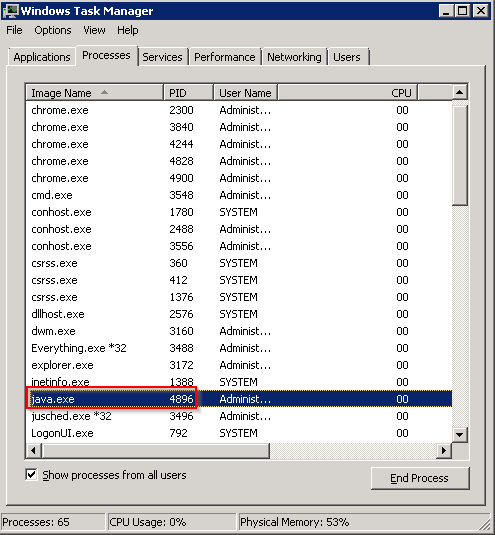Click the horizontal scrollbar right arrow

443,450
